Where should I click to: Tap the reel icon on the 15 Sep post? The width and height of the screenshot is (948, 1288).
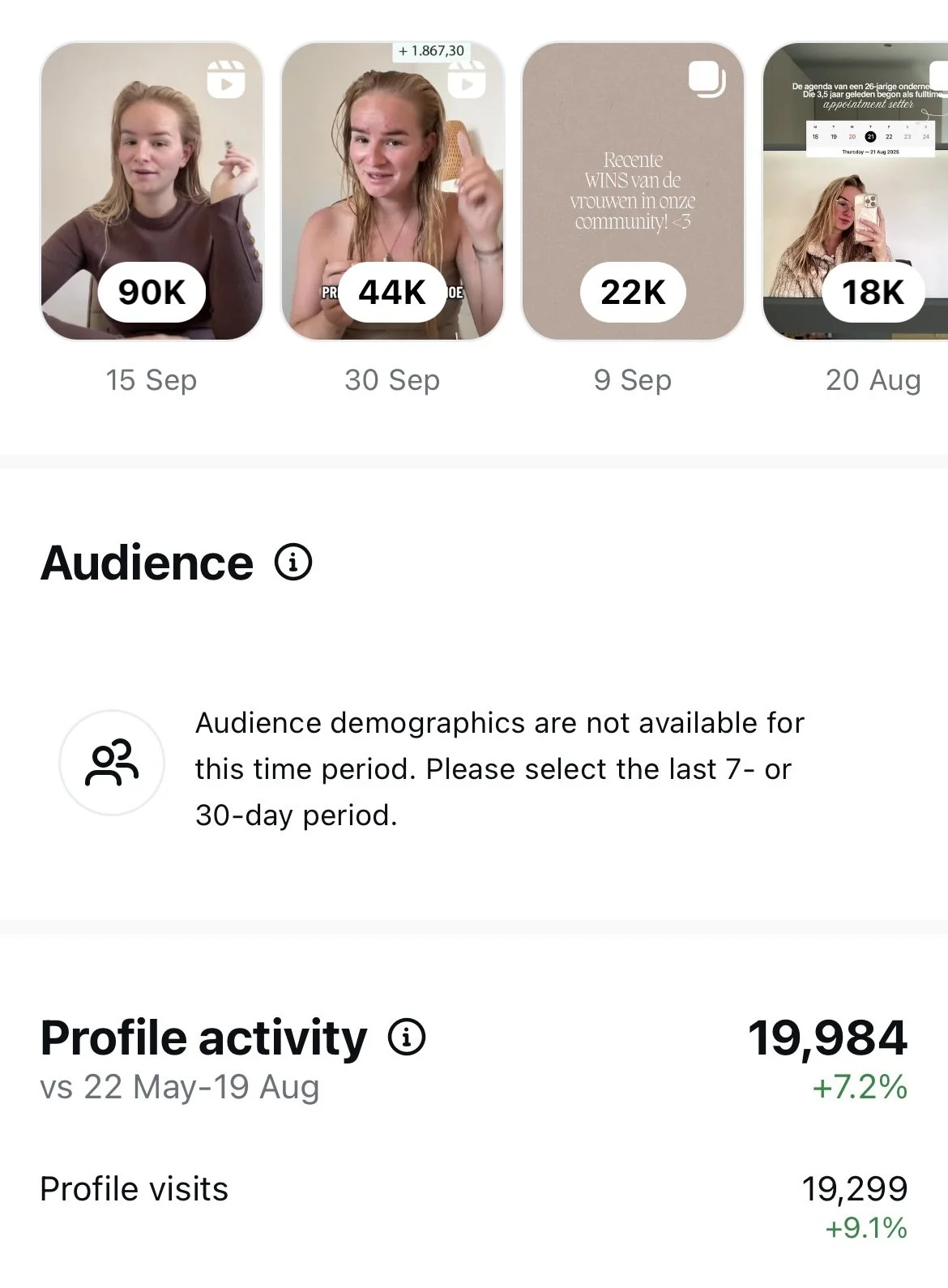click(226, 79)
